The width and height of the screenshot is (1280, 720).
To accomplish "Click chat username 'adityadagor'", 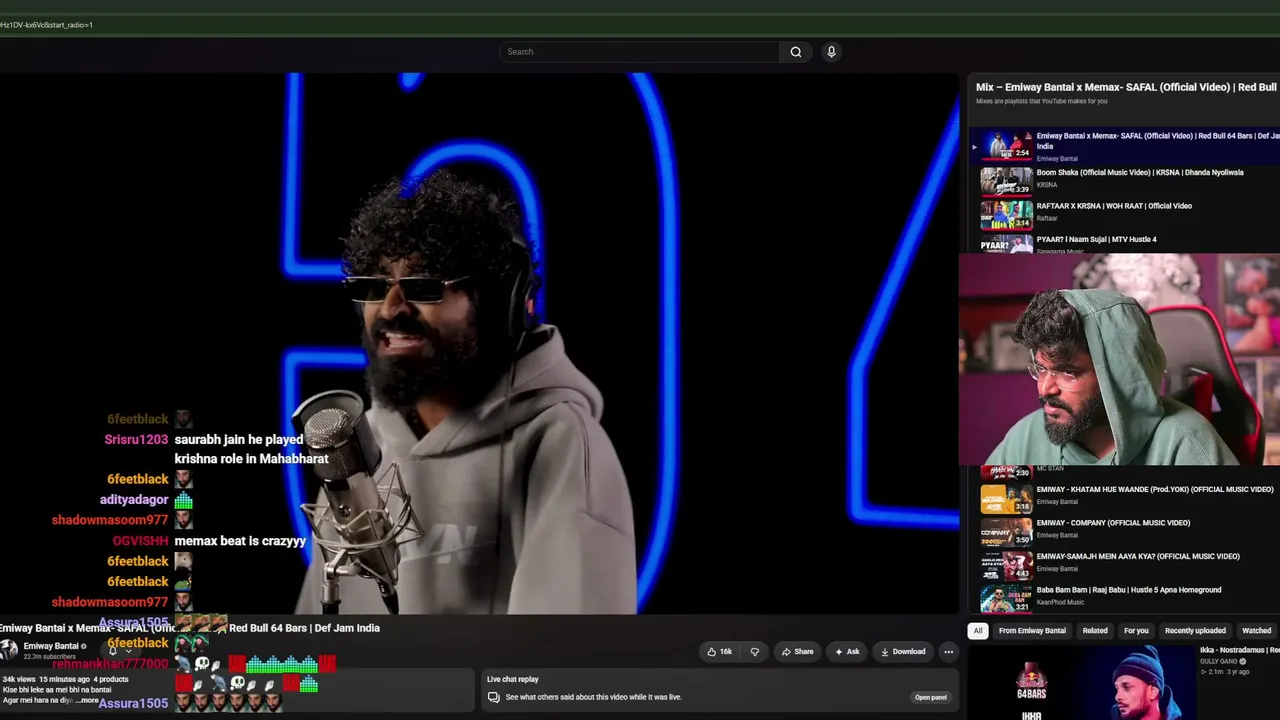I will 134,500.
